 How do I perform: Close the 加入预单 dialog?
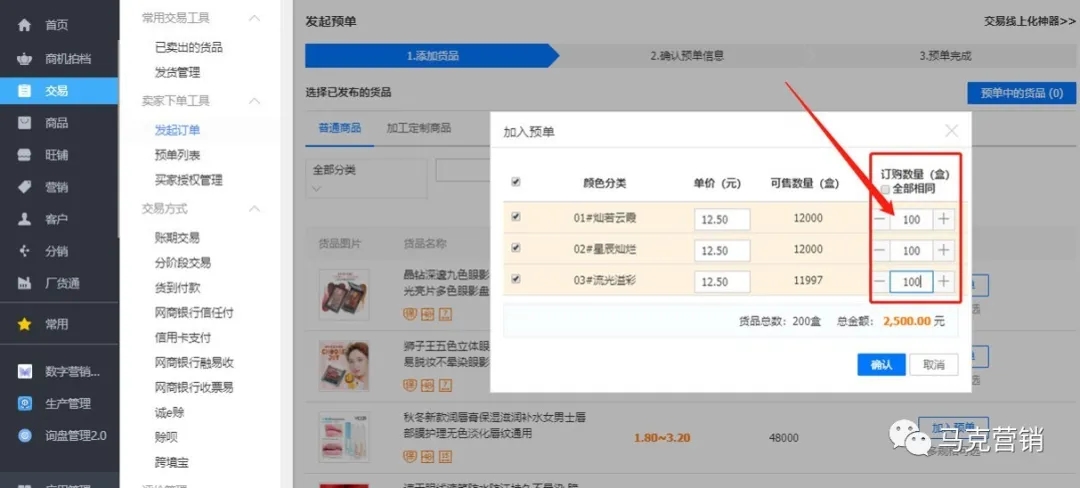click(951, 131)
